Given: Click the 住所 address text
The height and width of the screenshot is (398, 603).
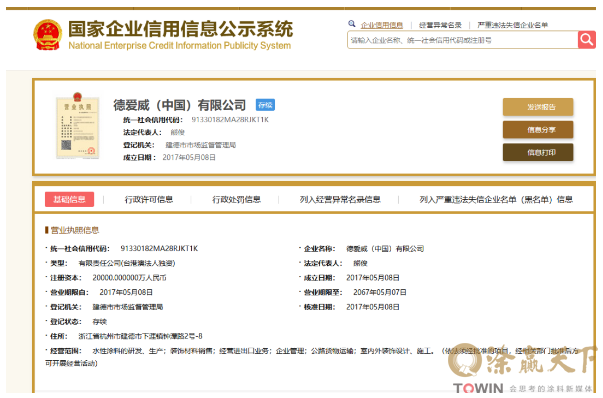Looking at the screenshot, I should [x=140, y=336].
